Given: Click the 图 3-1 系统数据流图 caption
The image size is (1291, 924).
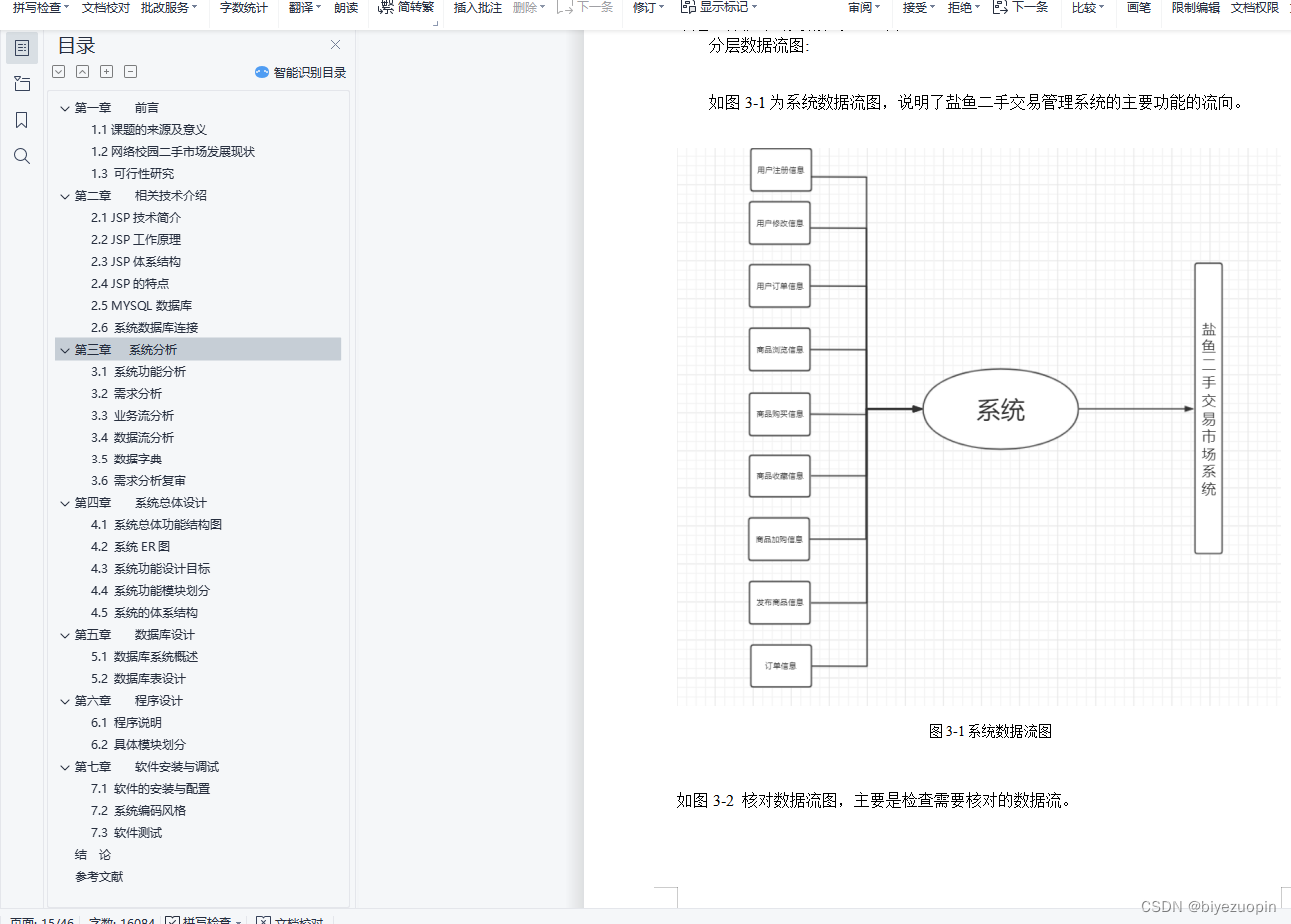Looking at the screenshot, I should pyautogui.click(x=990, y=731).
